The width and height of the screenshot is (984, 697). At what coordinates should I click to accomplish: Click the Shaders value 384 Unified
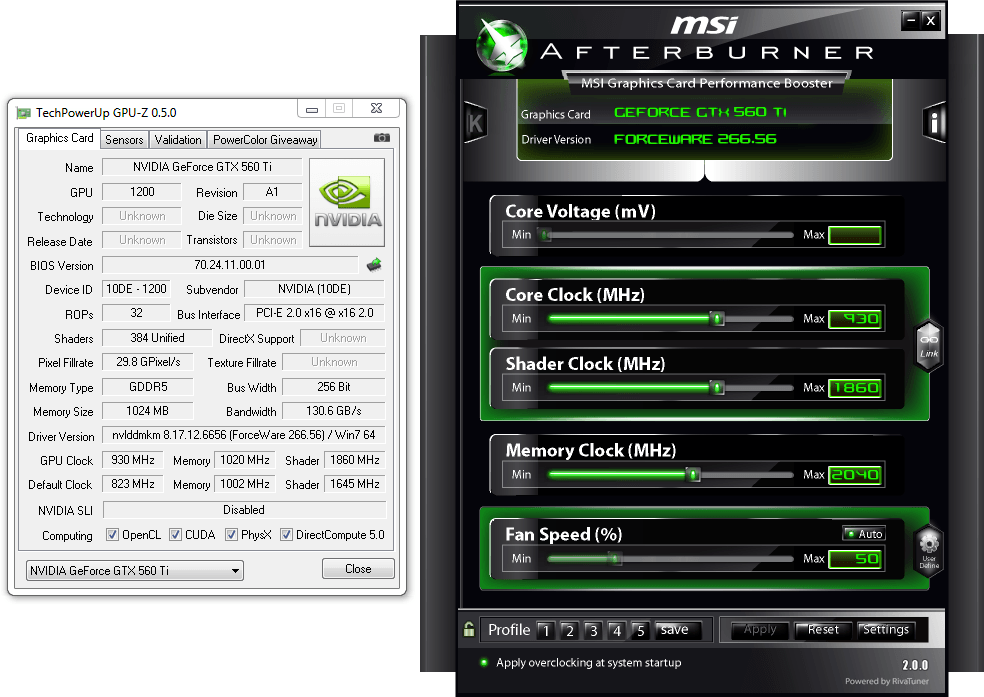157,338
